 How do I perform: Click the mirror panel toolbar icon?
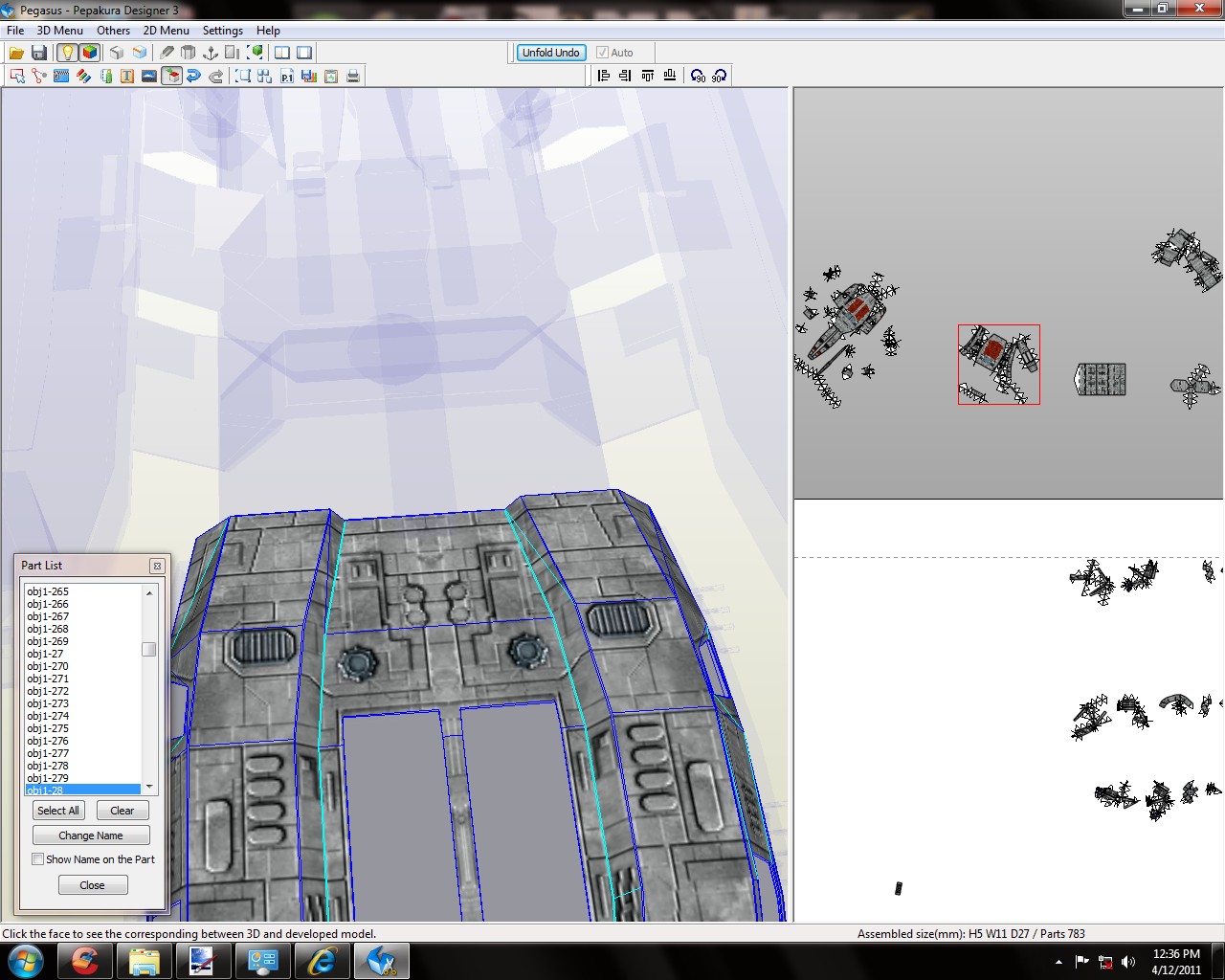pos(233,53)
